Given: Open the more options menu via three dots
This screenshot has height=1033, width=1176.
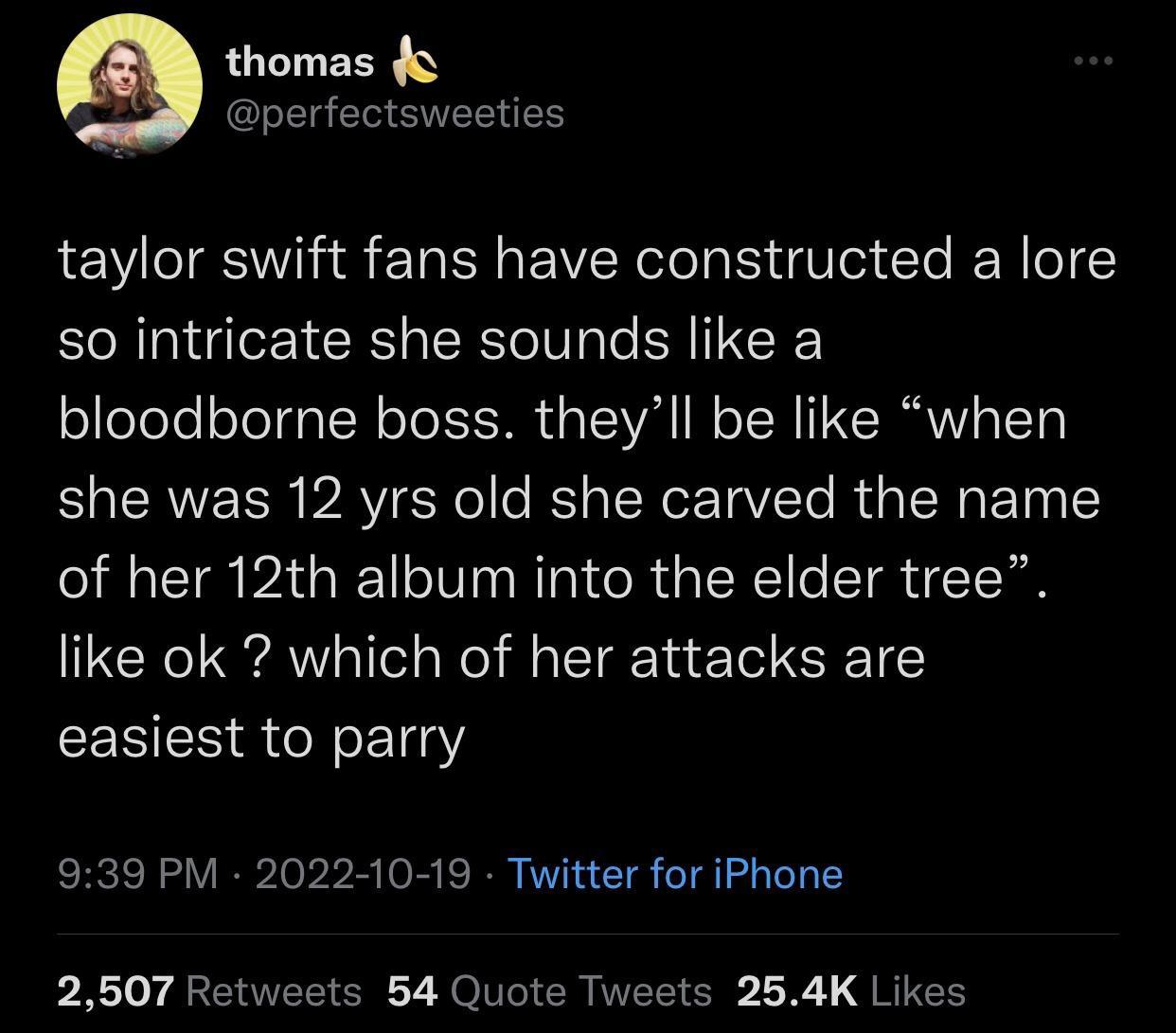Looking at the screenshot, I should [x=1094, y=59].
